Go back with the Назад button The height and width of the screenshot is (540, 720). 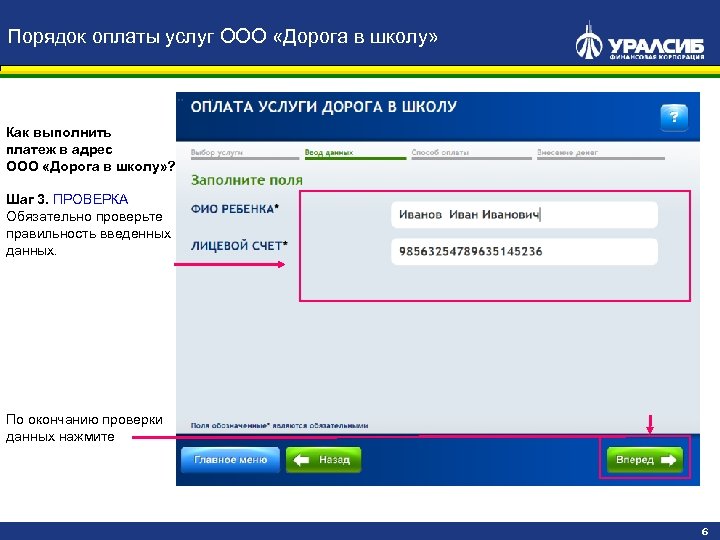point(323,460)
